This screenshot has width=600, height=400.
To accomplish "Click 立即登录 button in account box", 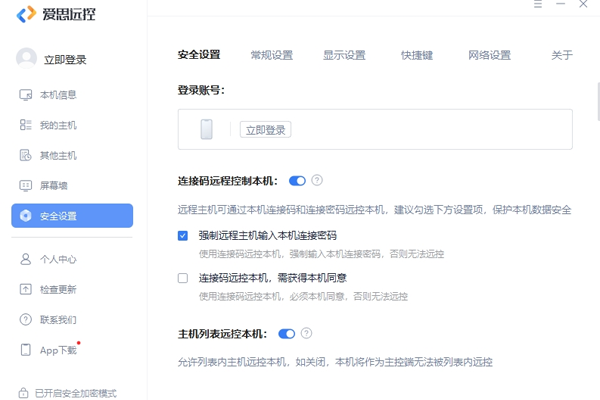I will pyautogui.click(x=264, y=129).
